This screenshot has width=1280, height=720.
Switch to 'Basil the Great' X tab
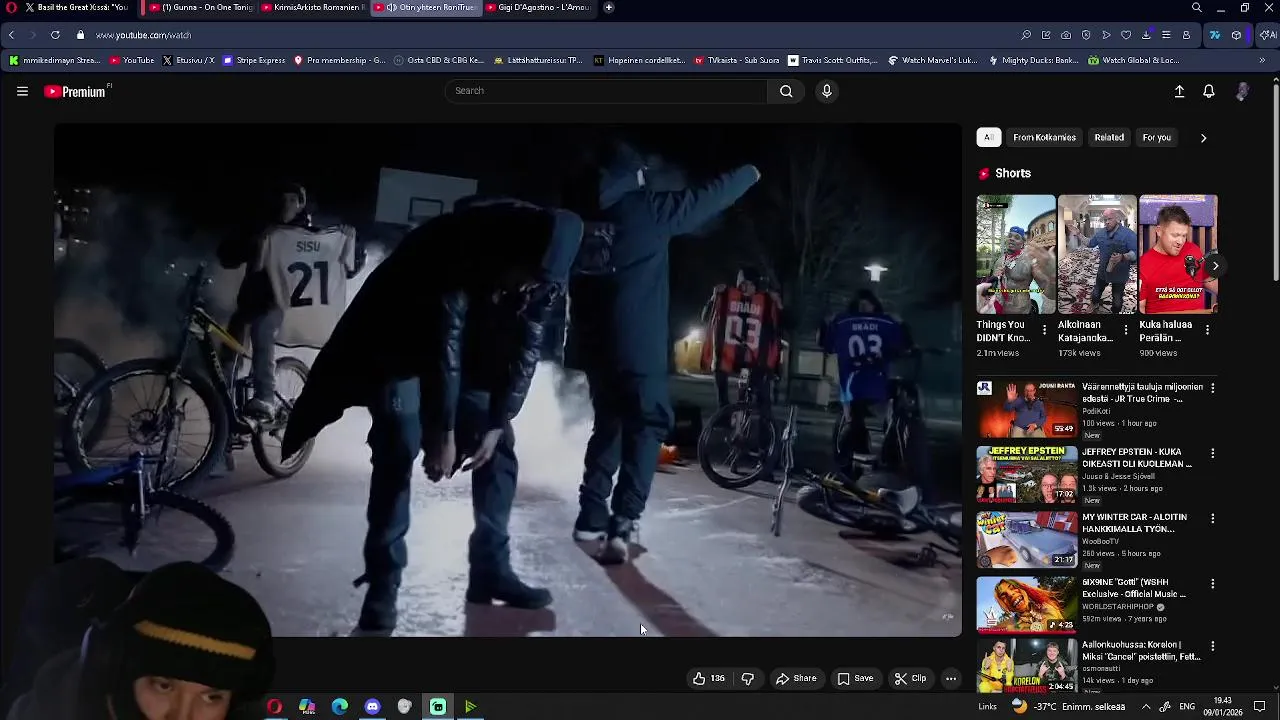(78, 7)
